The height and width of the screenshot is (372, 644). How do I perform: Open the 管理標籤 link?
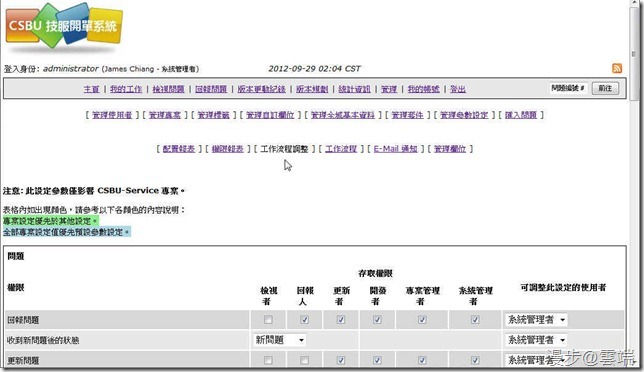coord(214,115)
